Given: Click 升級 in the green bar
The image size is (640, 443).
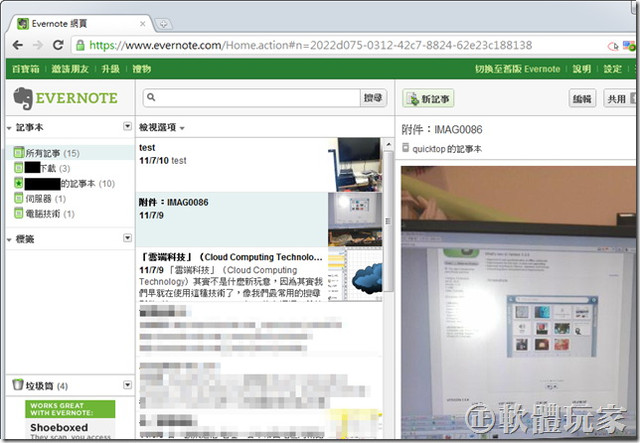Looking at the screenshot, I should click(x=110, y=69).
